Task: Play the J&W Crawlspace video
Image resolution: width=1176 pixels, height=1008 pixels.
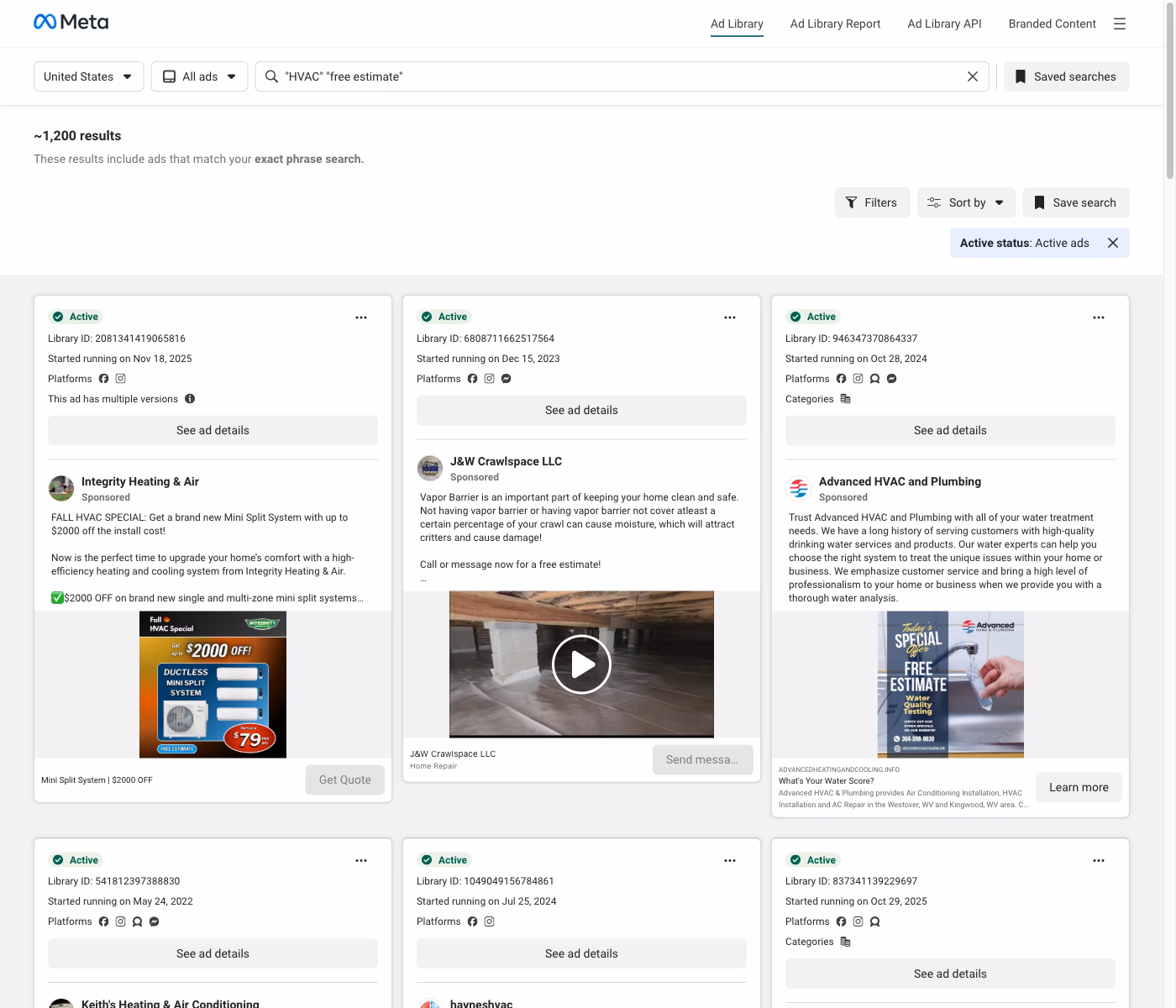Action: coord(581,664)
